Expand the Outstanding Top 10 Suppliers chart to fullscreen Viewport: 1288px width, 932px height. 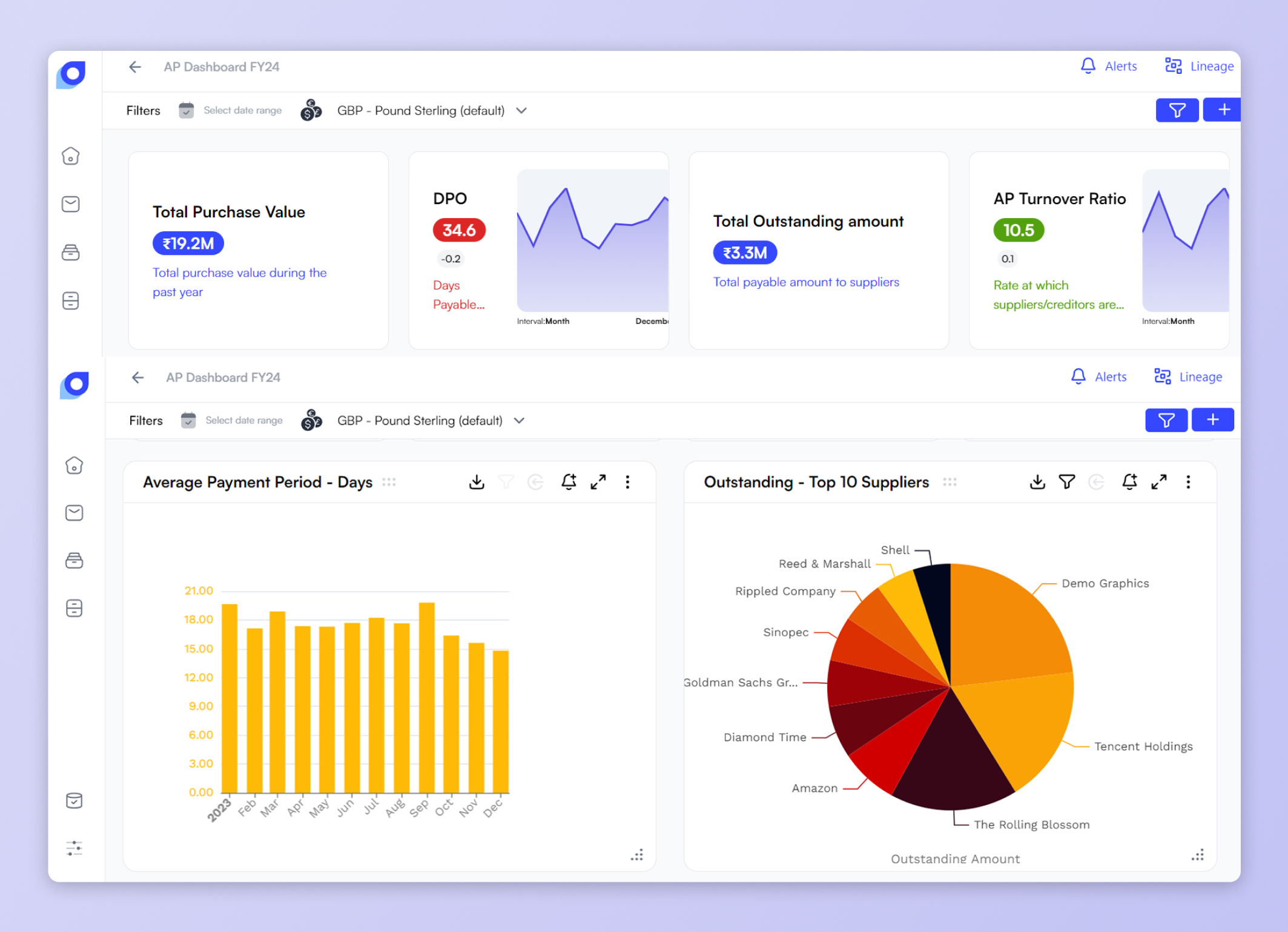(1160, 481)
